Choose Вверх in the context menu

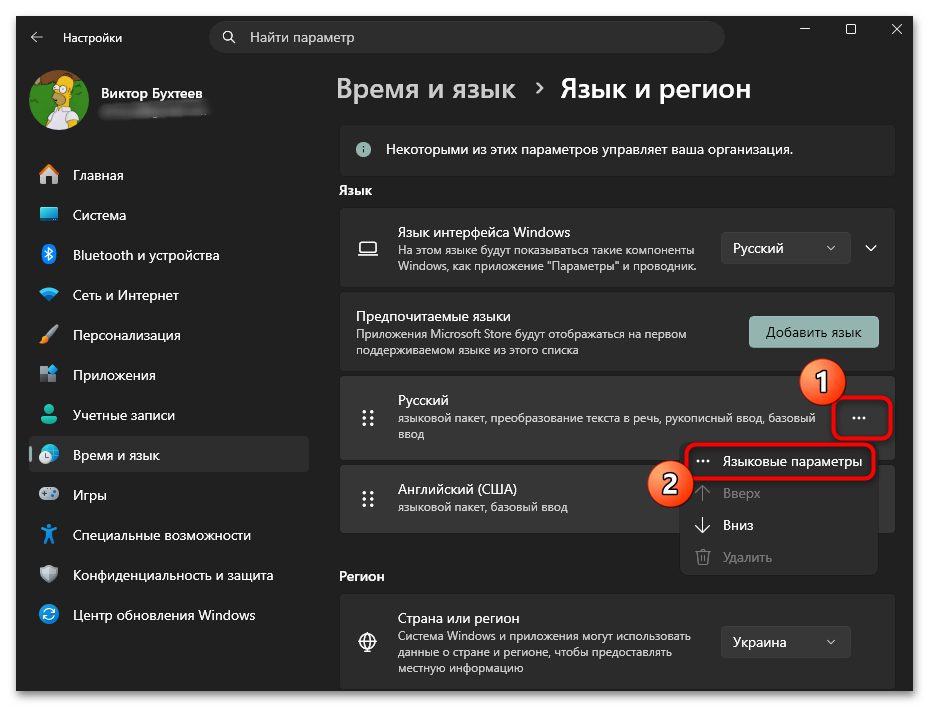click(741, 493)
